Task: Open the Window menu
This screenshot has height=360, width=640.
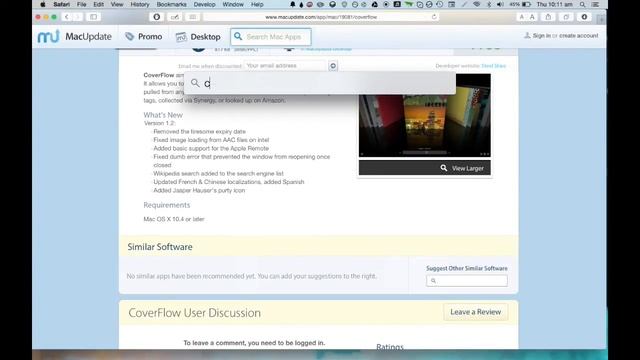Action: tap(233, 4)
